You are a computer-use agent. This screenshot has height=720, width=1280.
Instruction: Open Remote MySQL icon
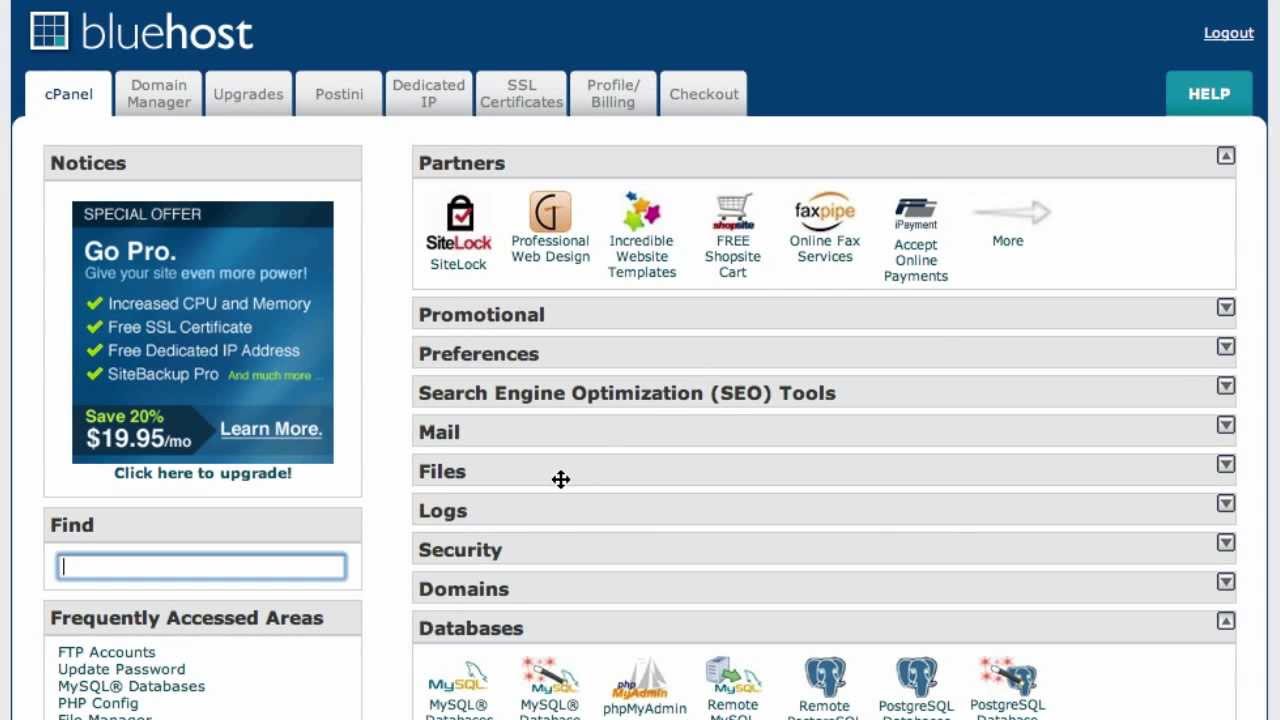coord(733,677)
